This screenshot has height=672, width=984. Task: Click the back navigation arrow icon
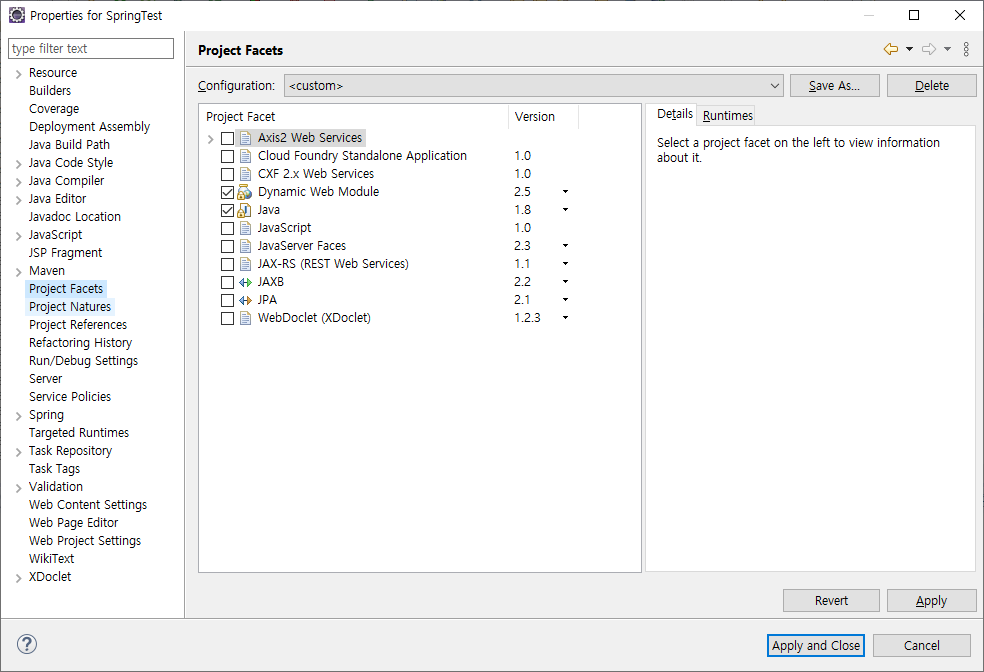890,49
